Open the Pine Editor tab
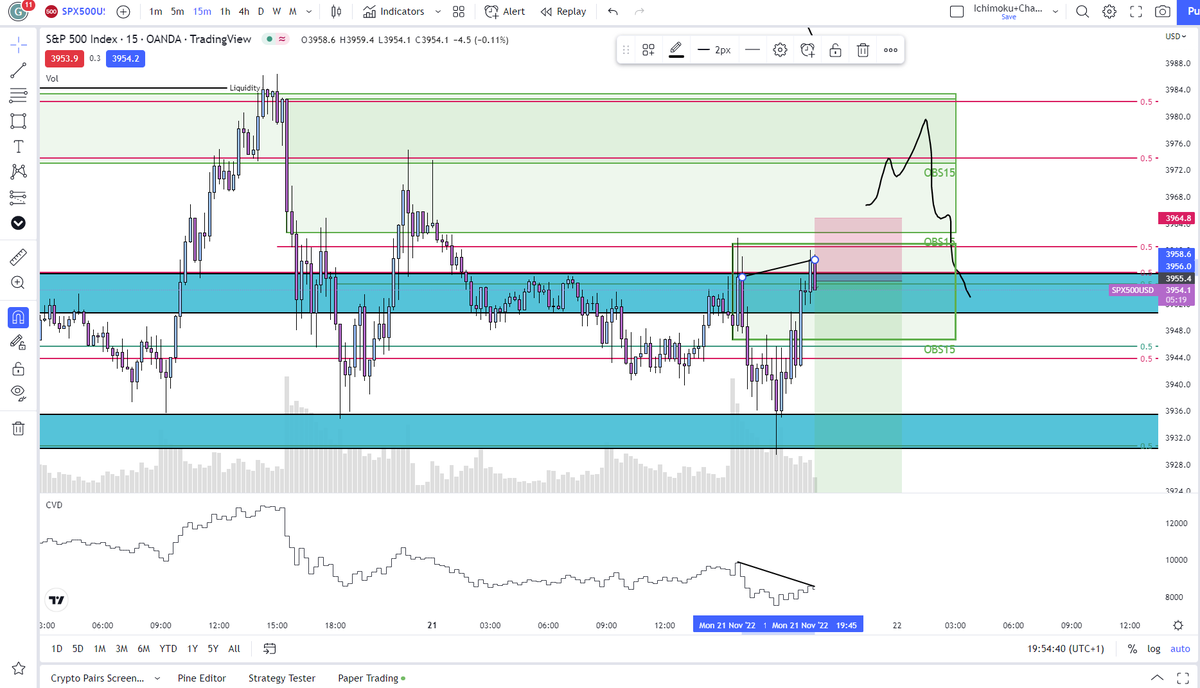 click(202, 678)
